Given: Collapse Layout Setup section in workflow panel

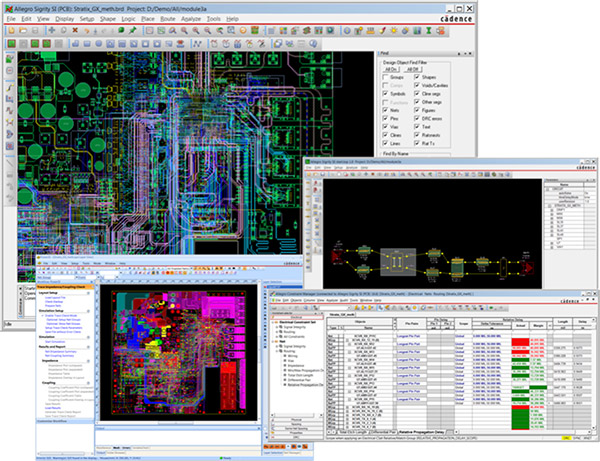Looking at the screenshot, I should pyautogui.click(x=89, y=293).
